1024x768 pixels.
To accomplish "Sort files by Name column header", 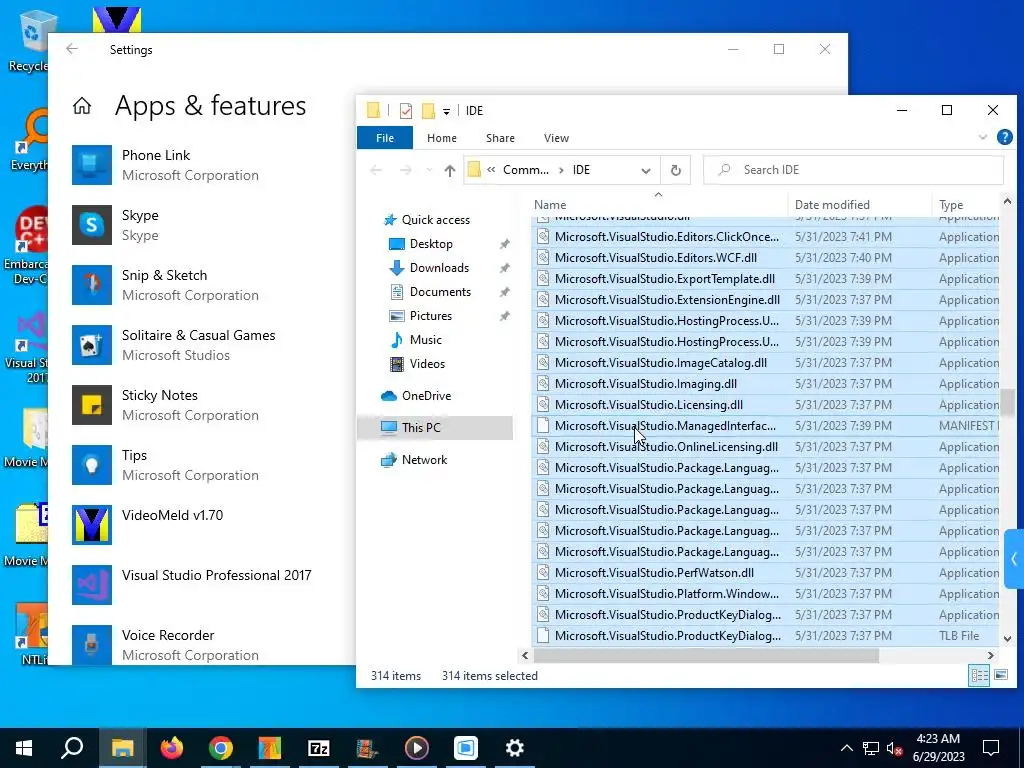I will tap(658, 204).
